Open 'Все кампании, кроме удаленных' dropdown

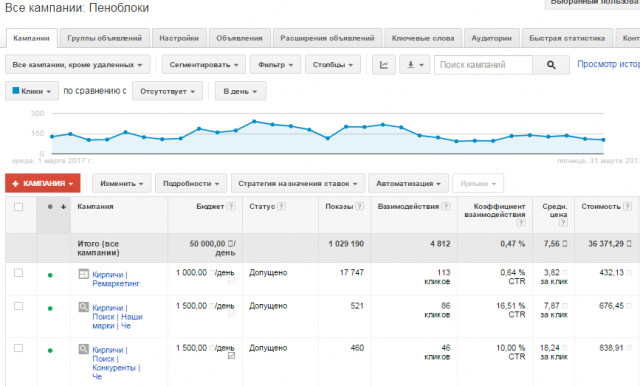pyautogui.click(x=78, y=65)
